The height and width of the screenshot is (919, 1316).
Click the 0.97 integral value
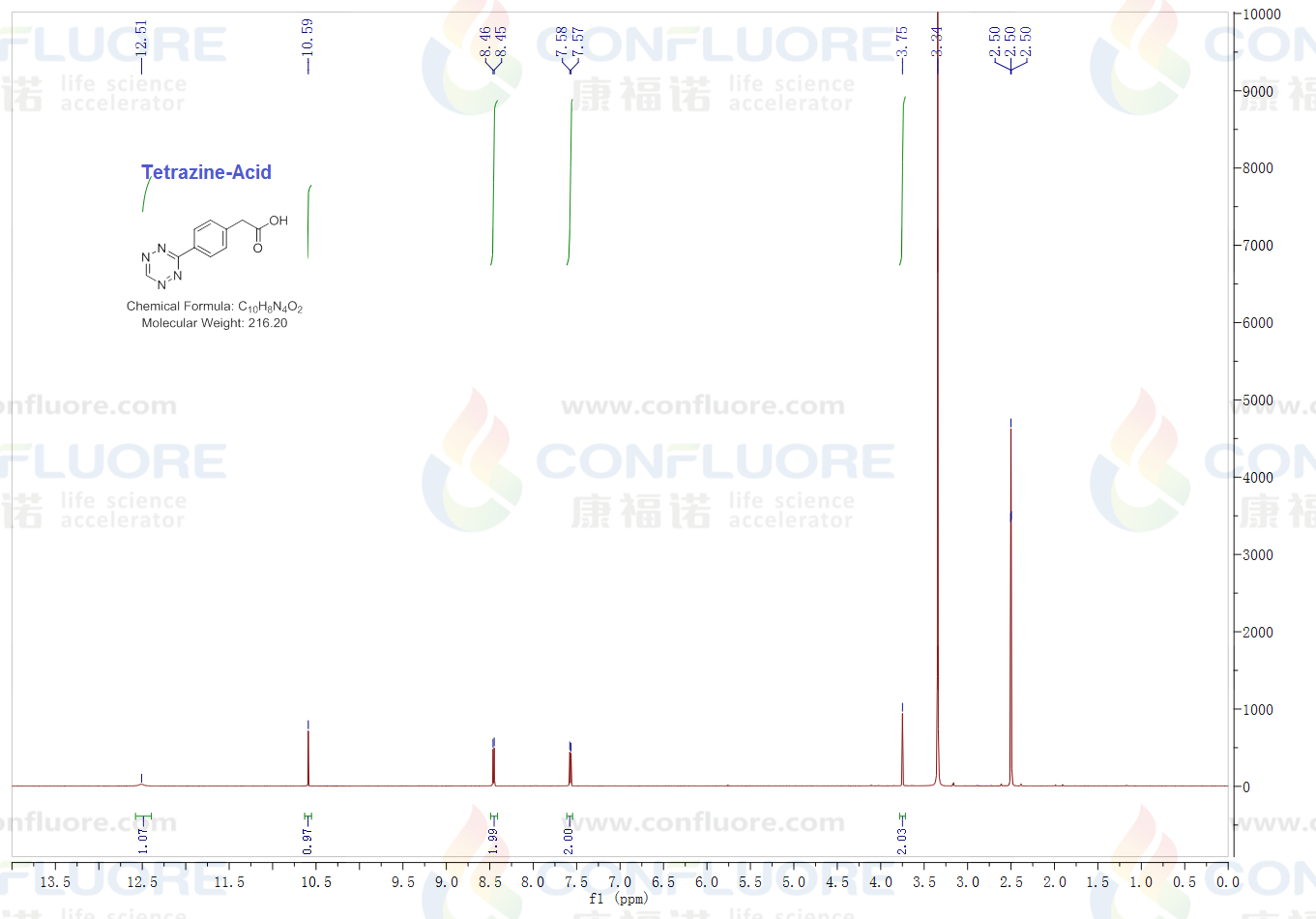click(307, 841)
